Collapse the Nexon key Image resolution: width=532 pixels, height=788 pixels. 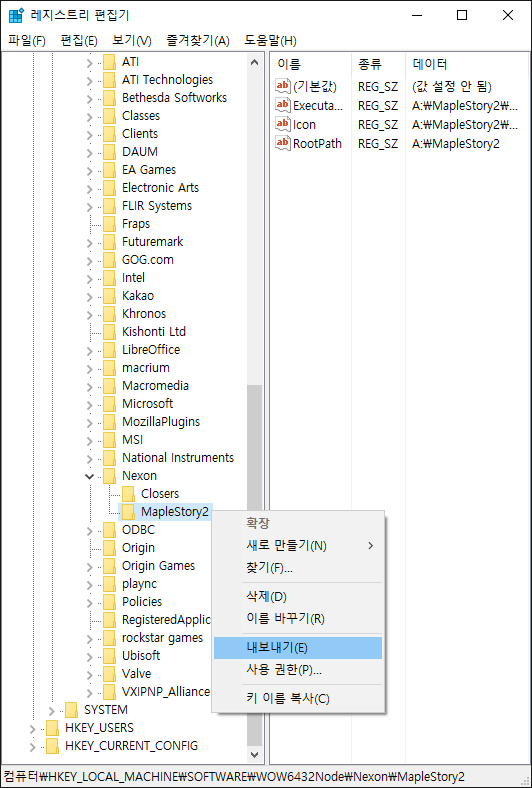[89, 476]
